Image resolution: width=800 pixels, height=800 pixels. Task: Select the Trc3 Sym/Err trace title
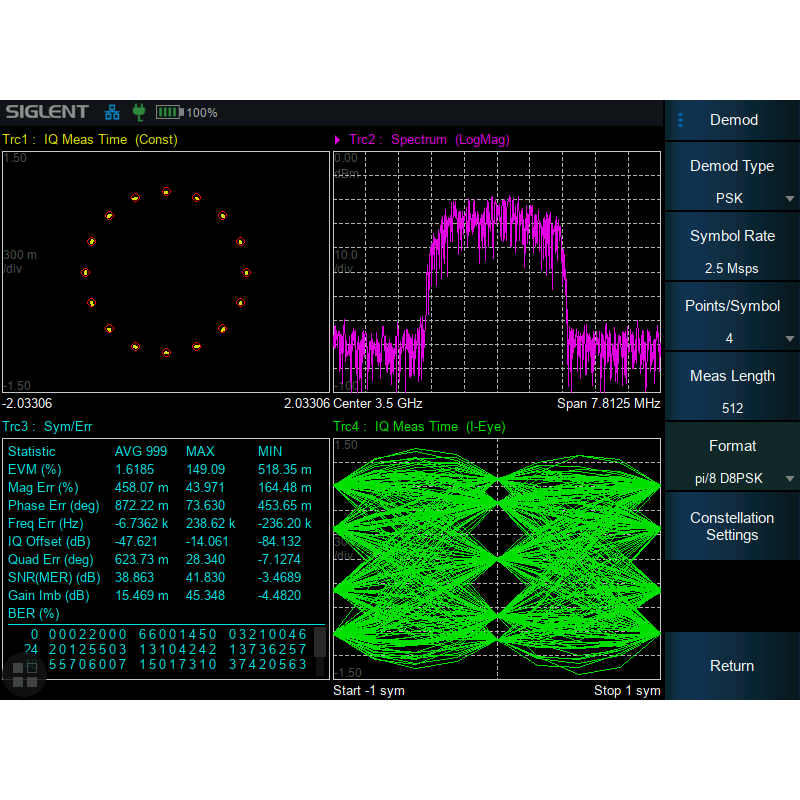tap(48, 427)
